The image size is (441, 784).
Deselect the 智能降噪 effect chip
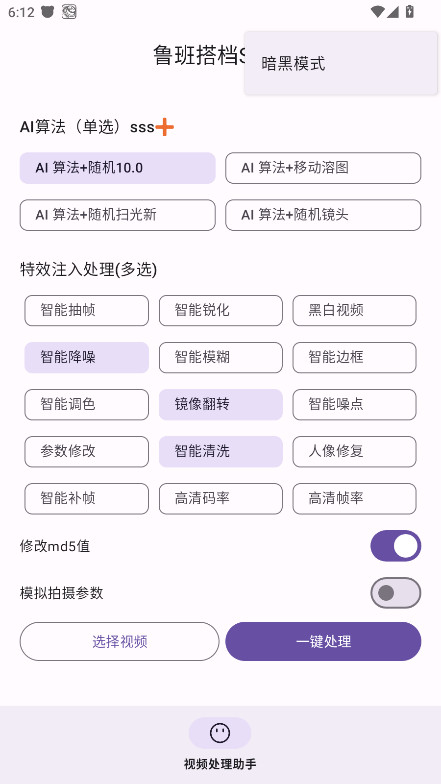86,358
